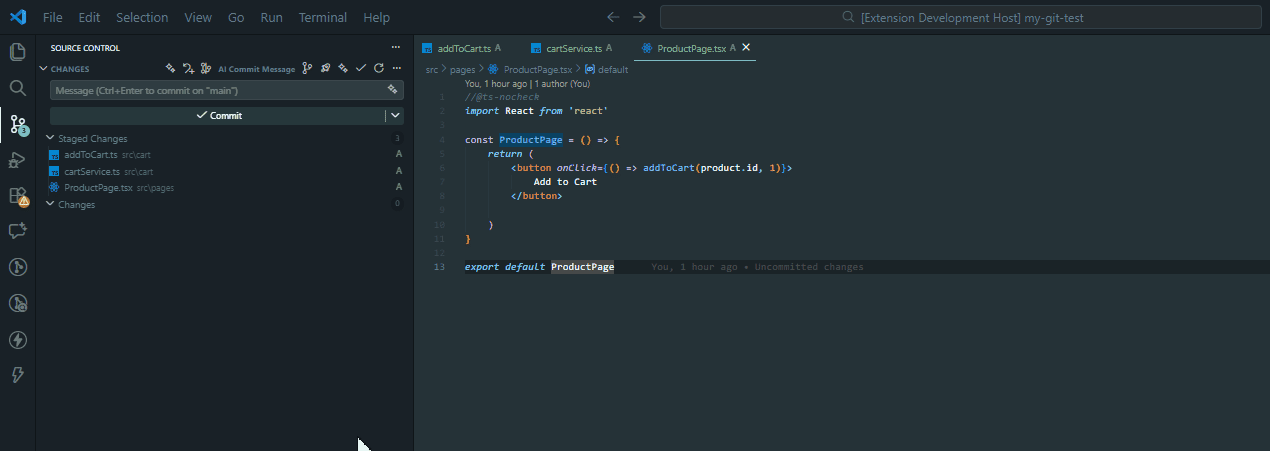Click the Staged Changes count badge 3
This screenshot has width=1270, height=451.
pos(397,139)
